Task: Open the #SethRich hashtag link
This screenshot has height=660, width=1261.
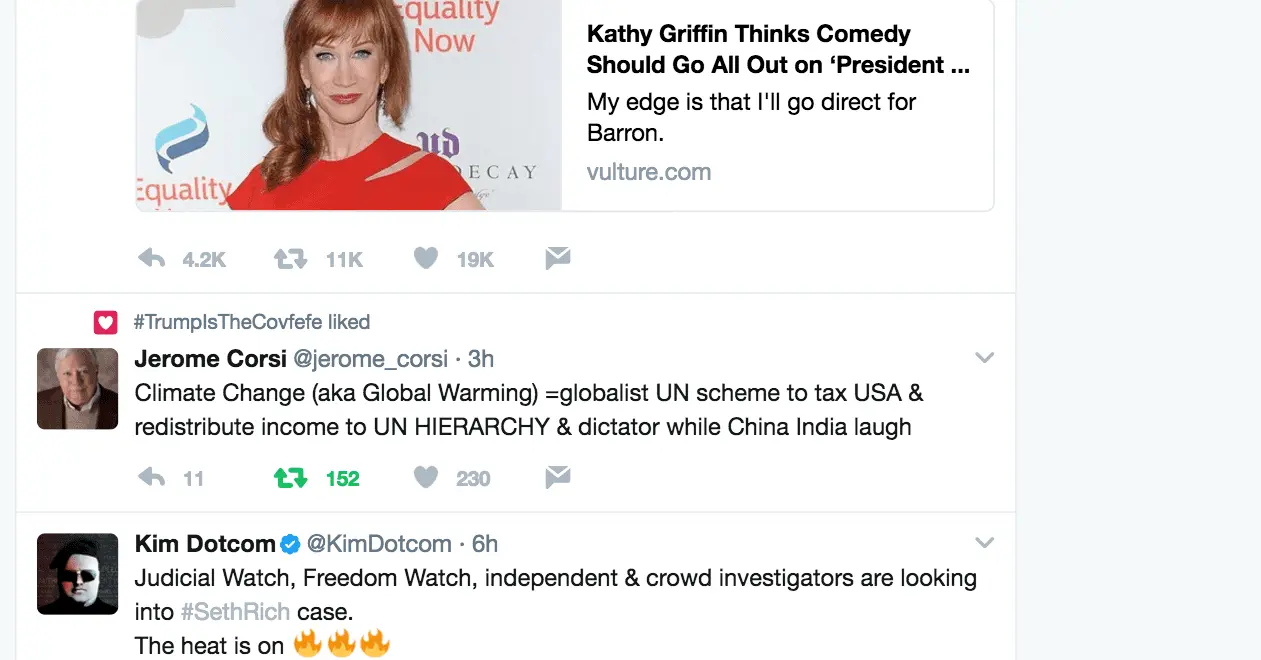Action: [235, 612]
